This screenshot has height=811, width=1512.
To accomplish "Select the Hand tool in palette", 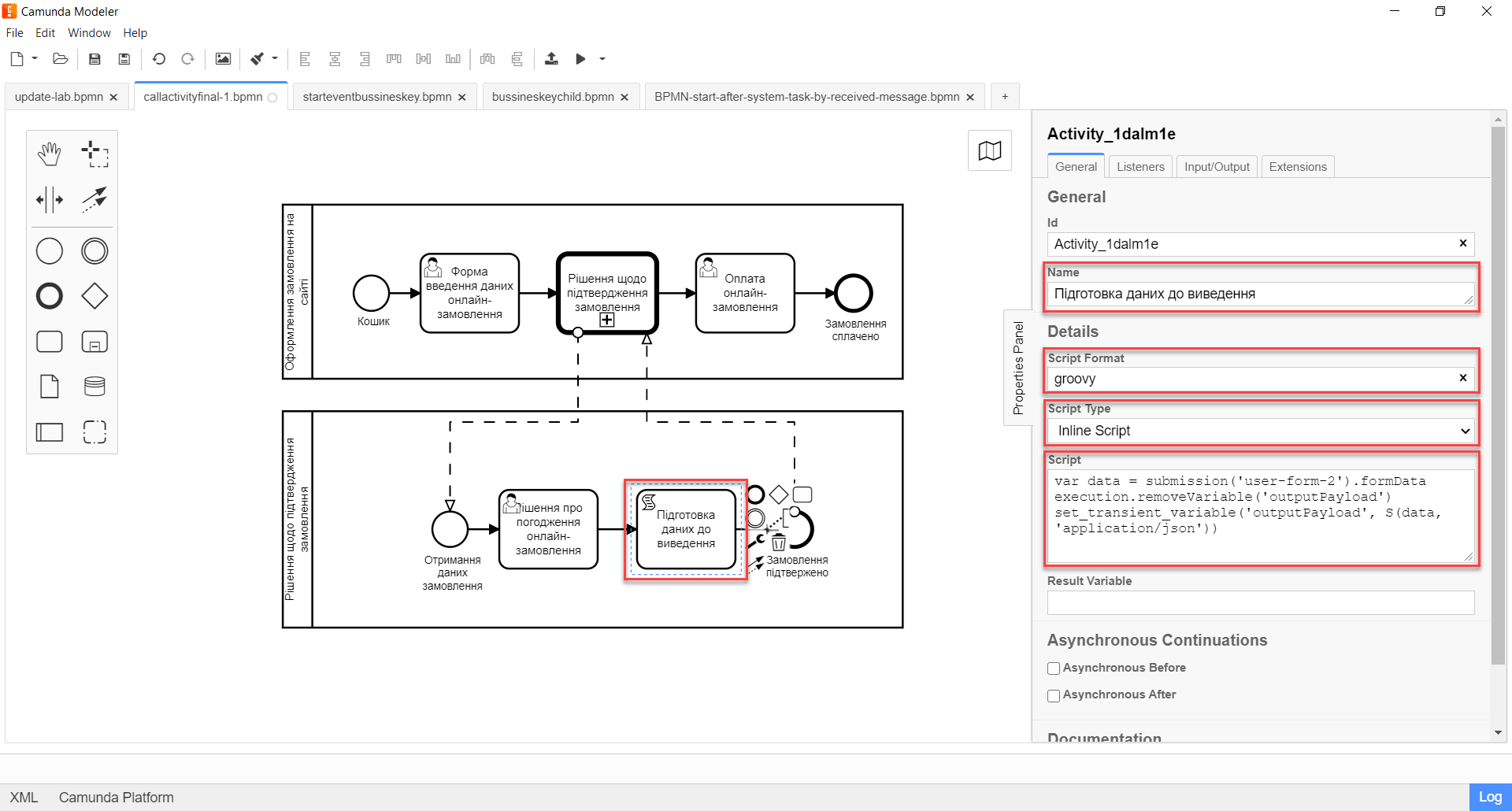I will pos(50,154).
